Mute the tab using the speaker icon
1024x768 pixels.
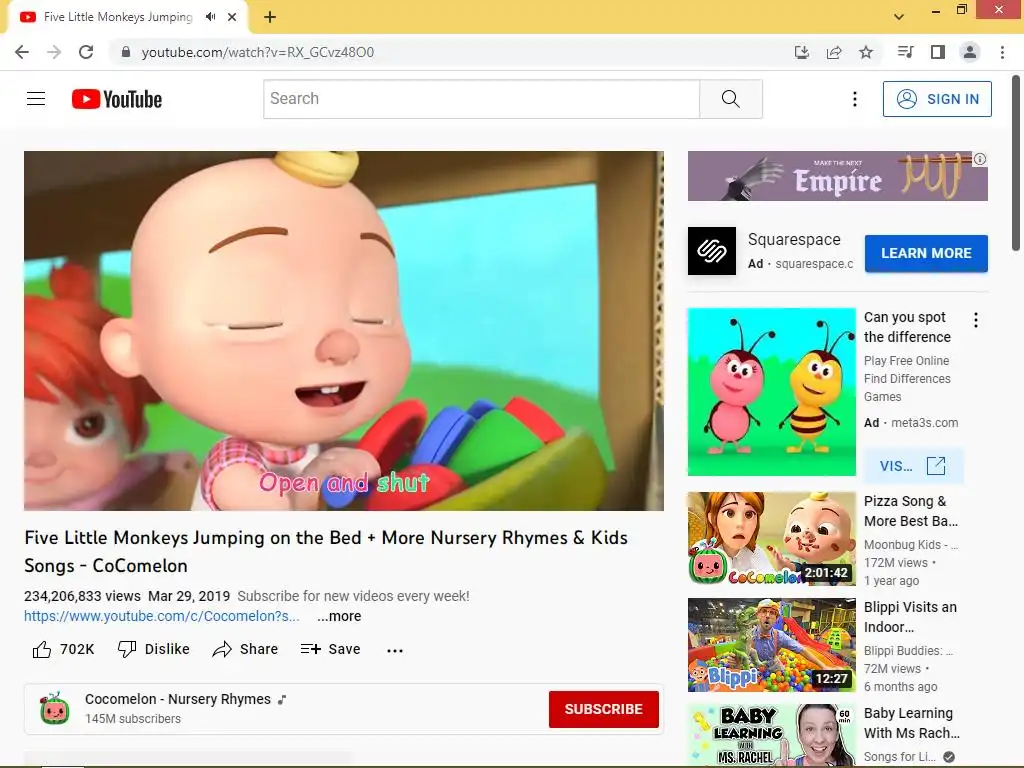point(210,17)
